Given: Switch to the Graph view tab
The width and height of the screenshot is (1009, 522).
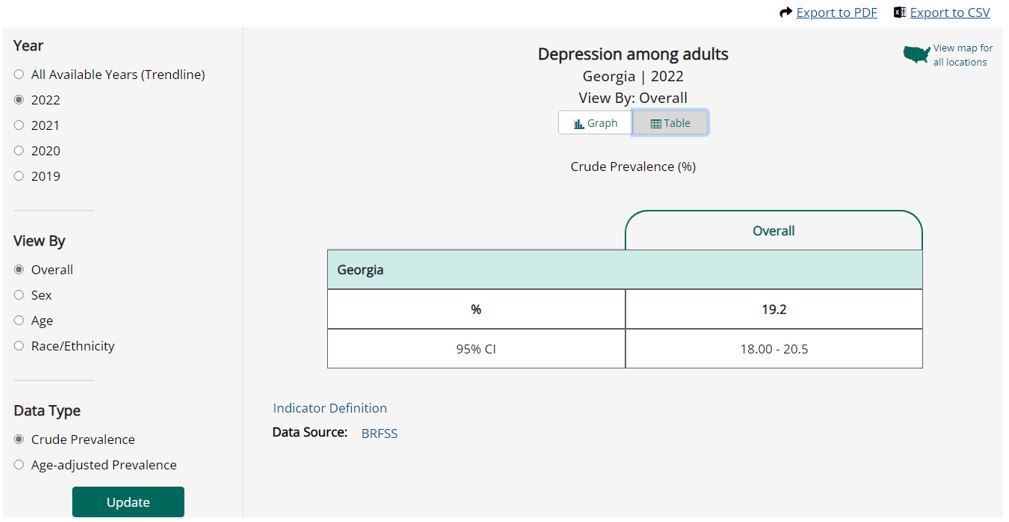Looking at the screenshot, I should (x=596, y=123).
